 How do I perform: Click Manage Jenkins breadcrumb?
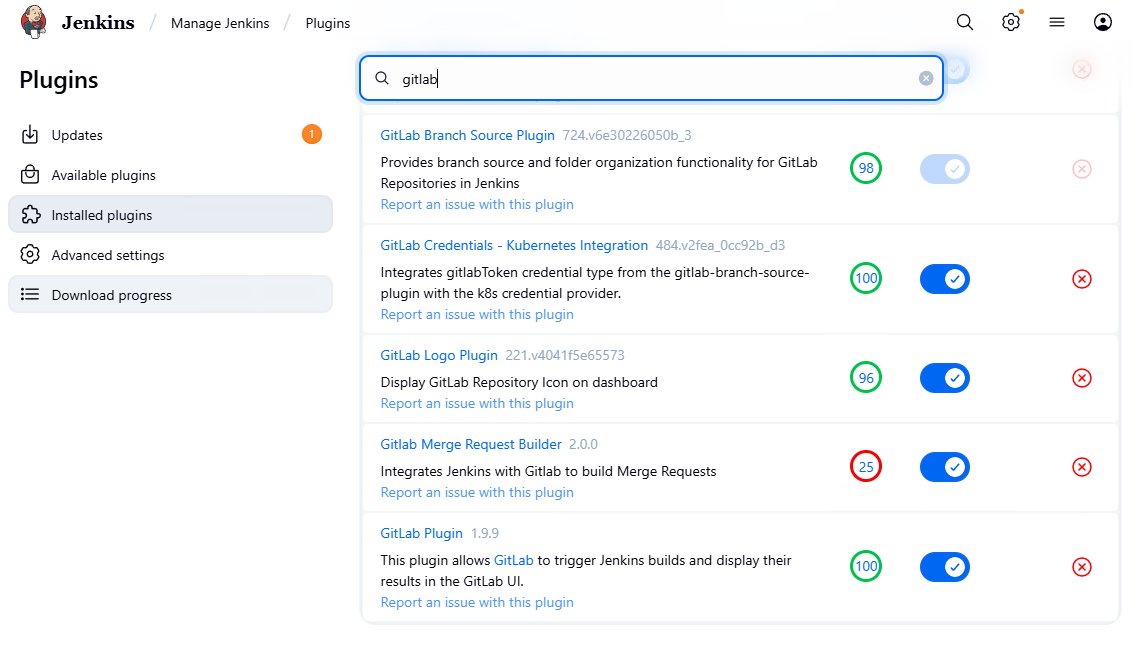(x=220, y=23)
